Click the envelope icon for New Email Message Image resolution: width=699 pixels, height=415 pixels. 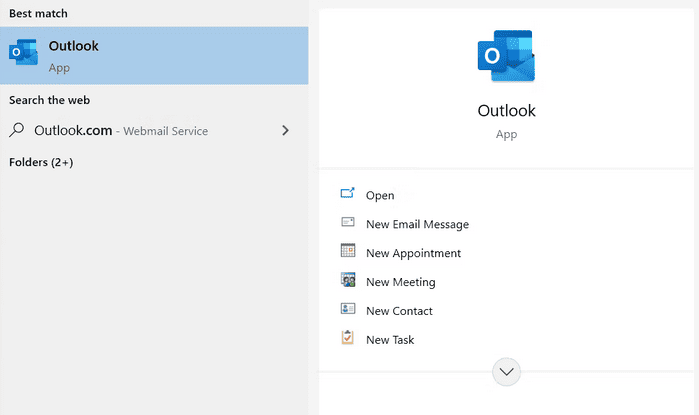(348, 223)
